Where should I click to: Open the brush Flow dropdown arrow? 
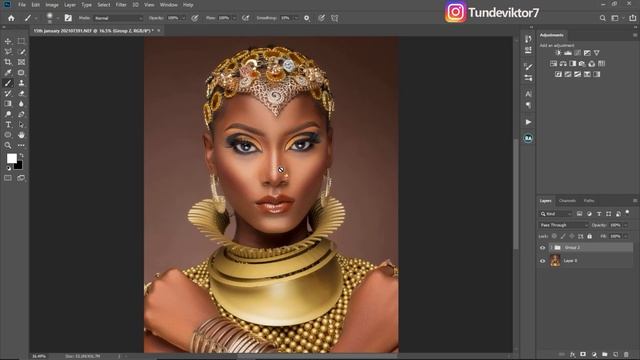coord(234,18)
